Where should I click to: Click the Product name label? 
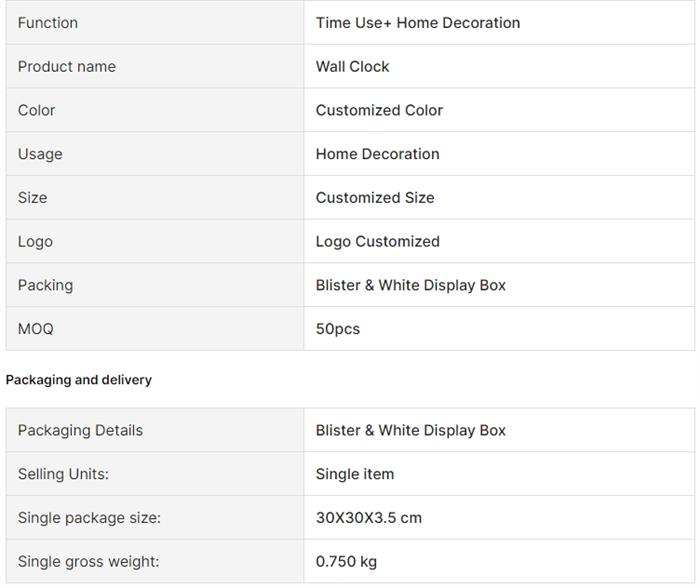coord(67,67)
